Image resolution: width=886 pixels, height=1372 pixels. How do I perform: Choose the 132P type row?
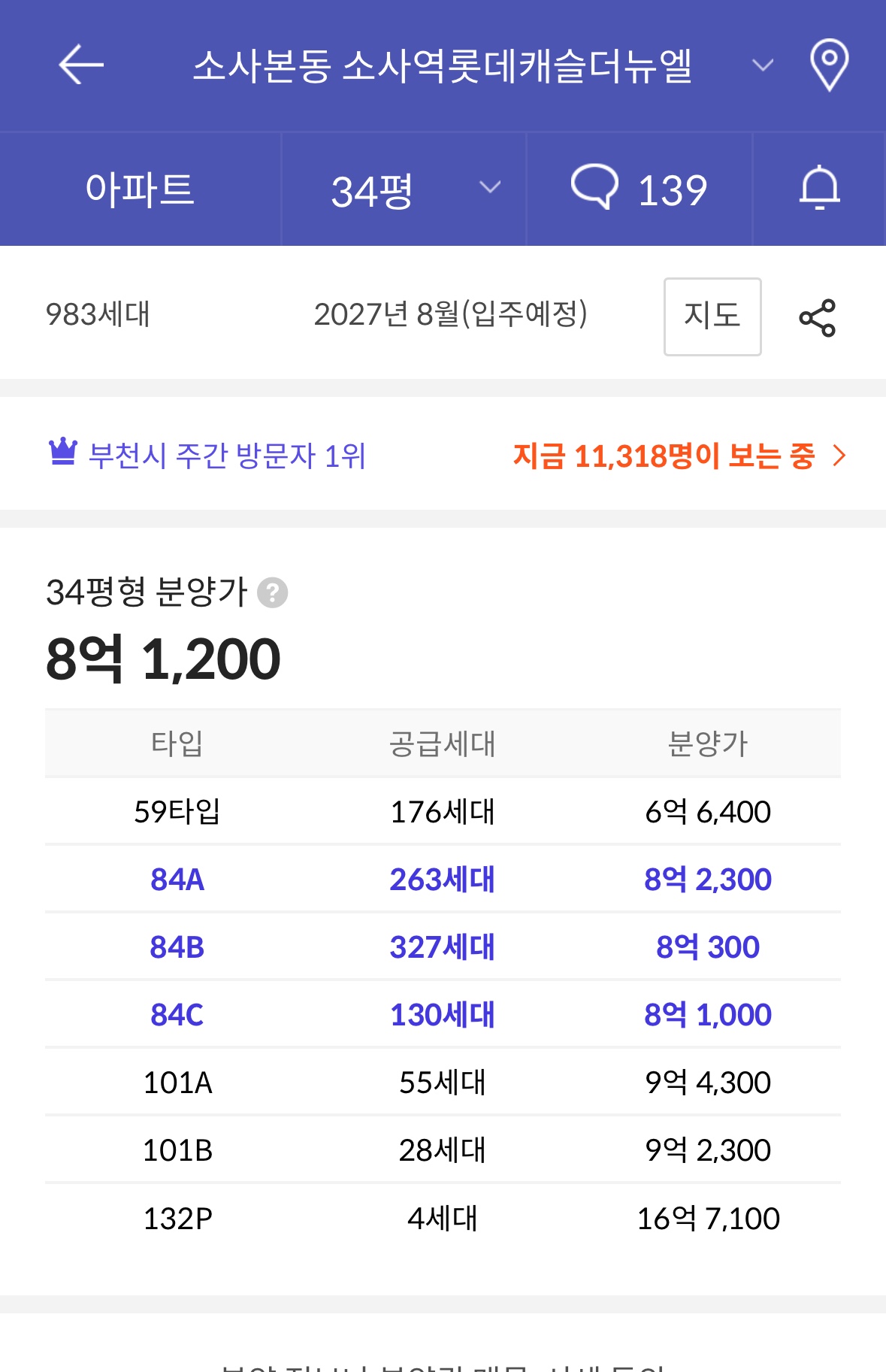[443, 1218]
